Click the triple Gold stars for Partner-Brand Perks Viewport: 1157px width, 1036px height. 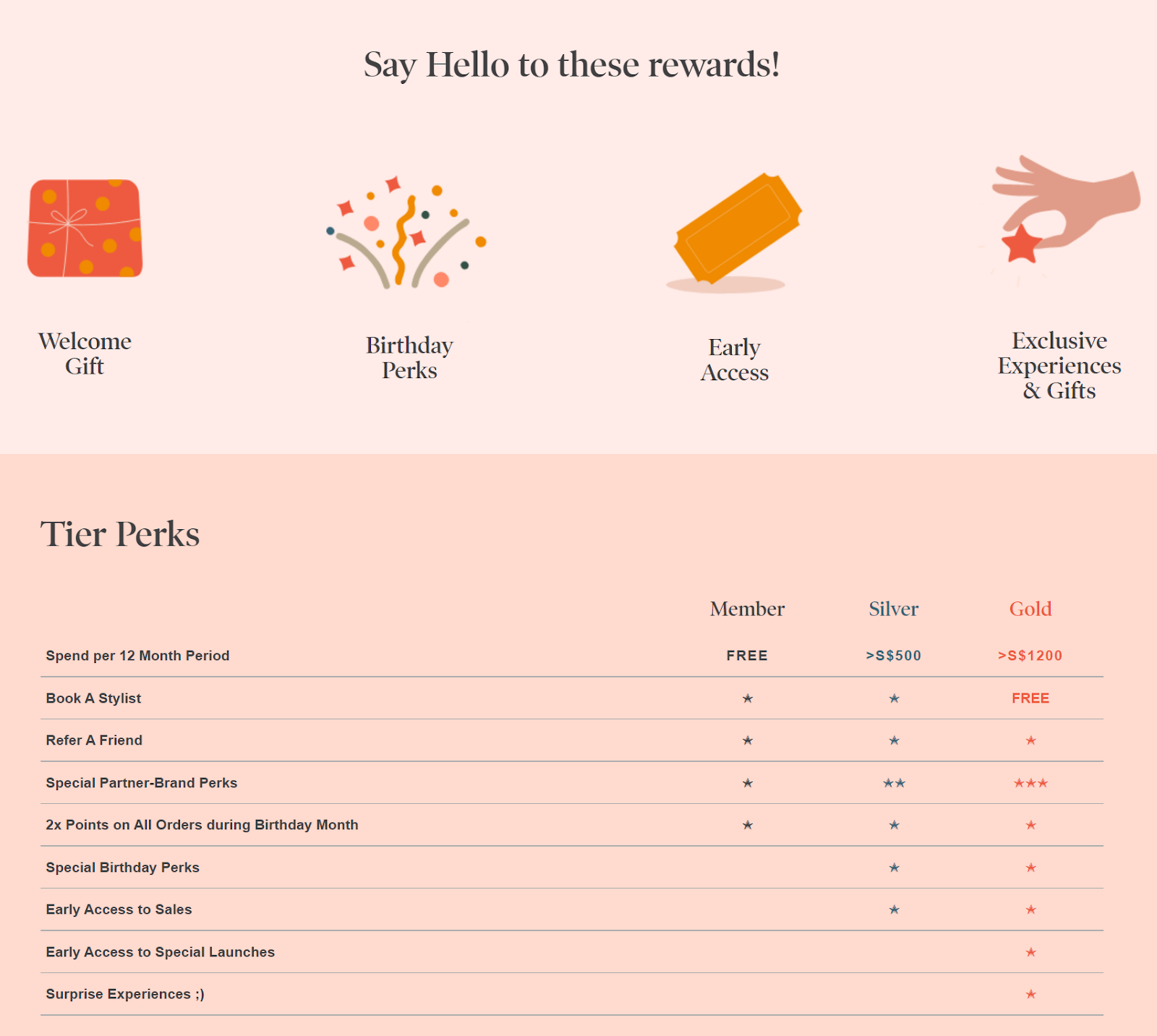pyautogui.click(x=1030, y=783)
